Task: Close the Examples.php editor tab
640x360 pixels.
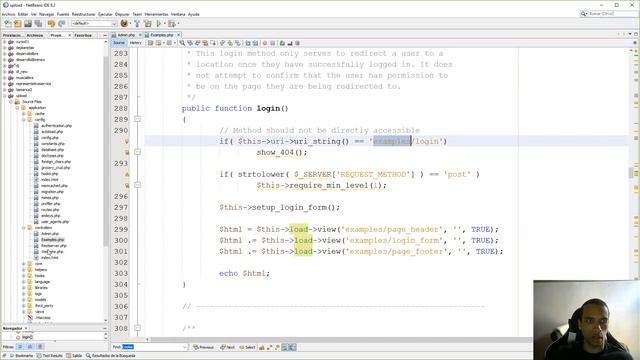Action: coord(178,35)
